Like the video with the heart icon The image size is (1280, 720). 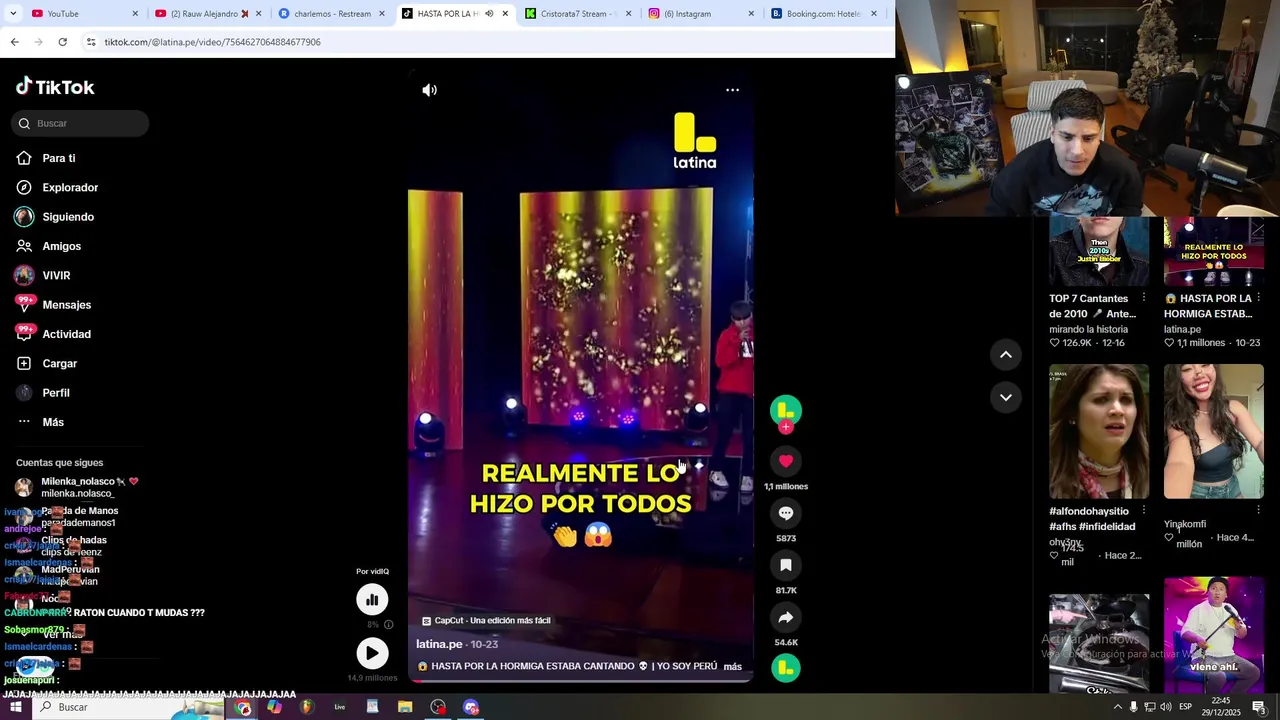click(x=786, y=461)
